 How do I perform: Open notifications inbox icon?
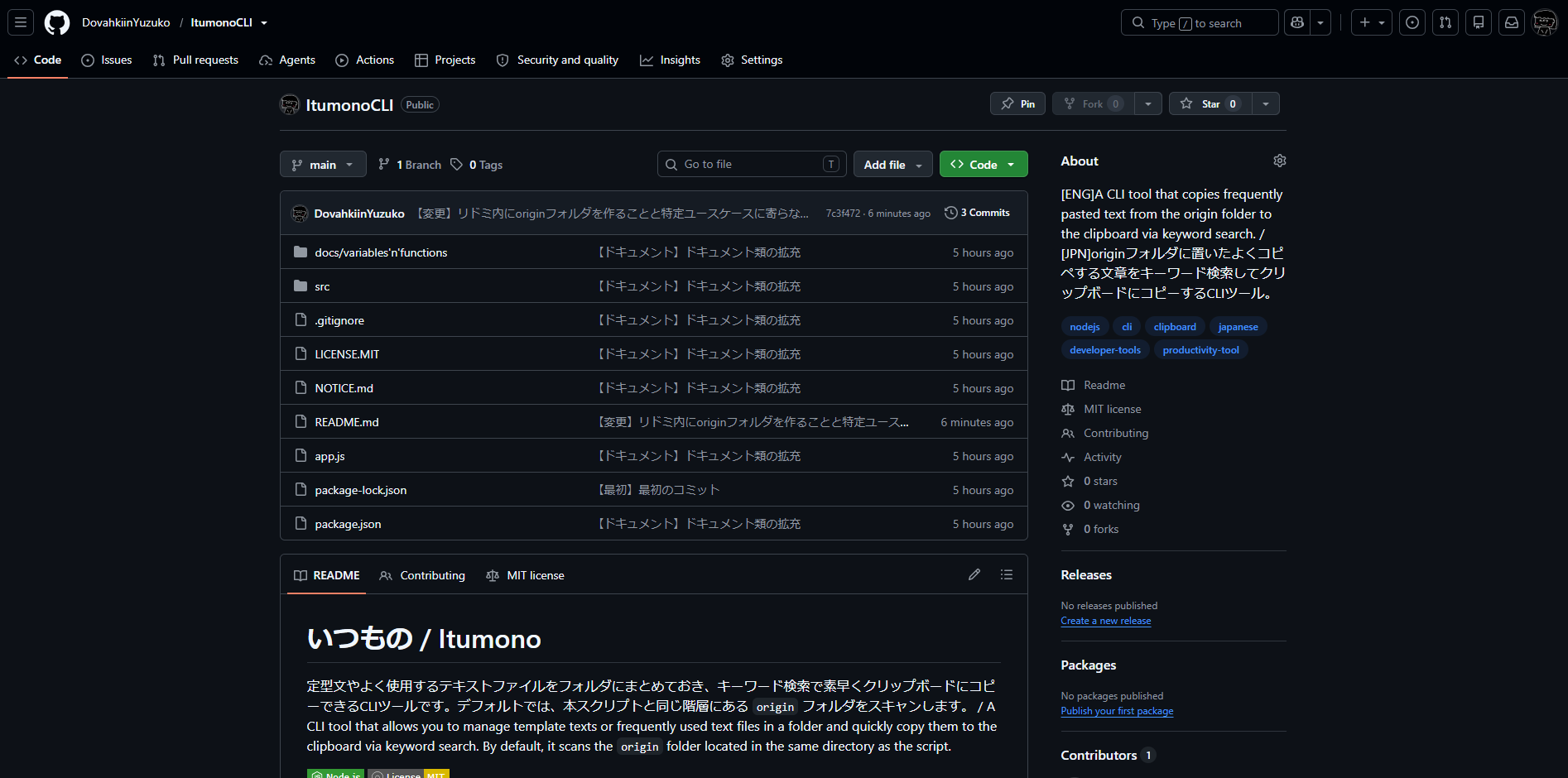[1512, 22]
